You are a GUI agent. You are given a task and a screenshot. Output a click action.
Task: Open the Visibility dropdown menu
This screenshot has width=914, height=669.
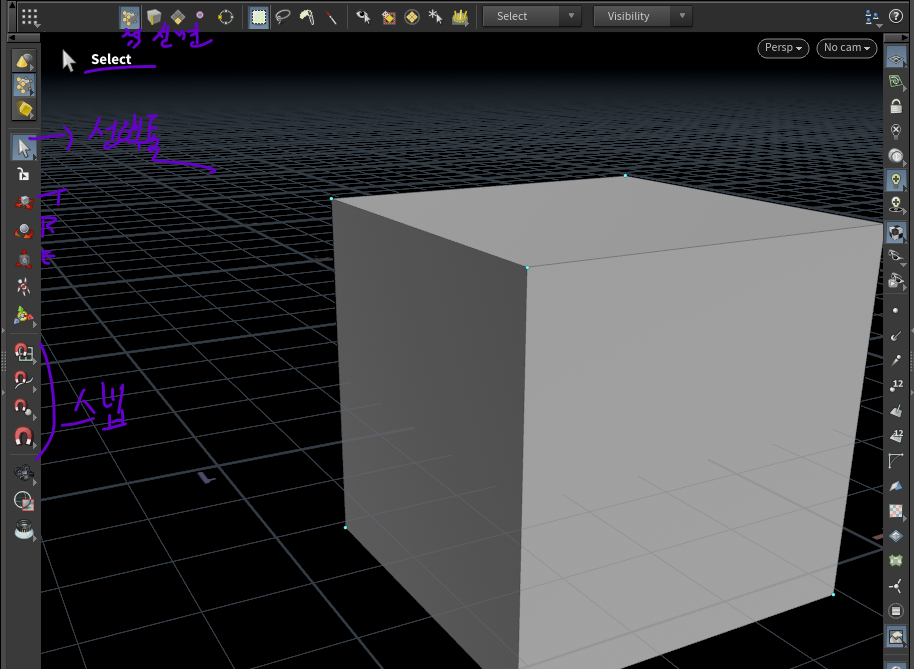643,16
